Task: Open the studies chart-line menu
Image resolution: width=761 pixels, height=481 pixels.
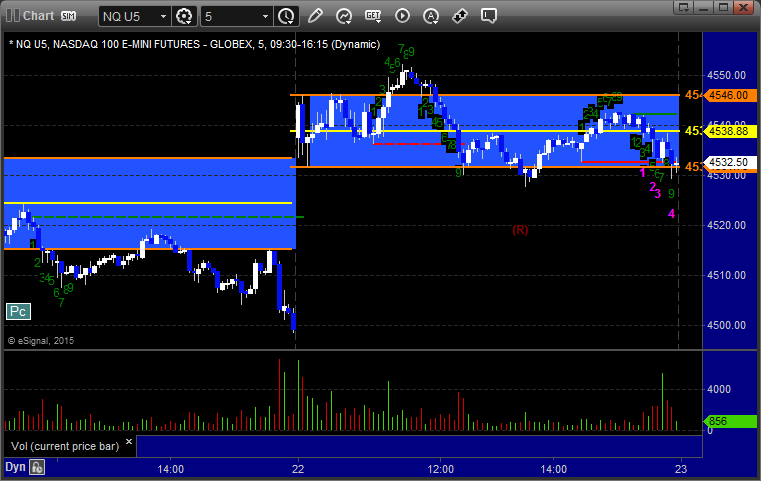Action: pos(344,16)
